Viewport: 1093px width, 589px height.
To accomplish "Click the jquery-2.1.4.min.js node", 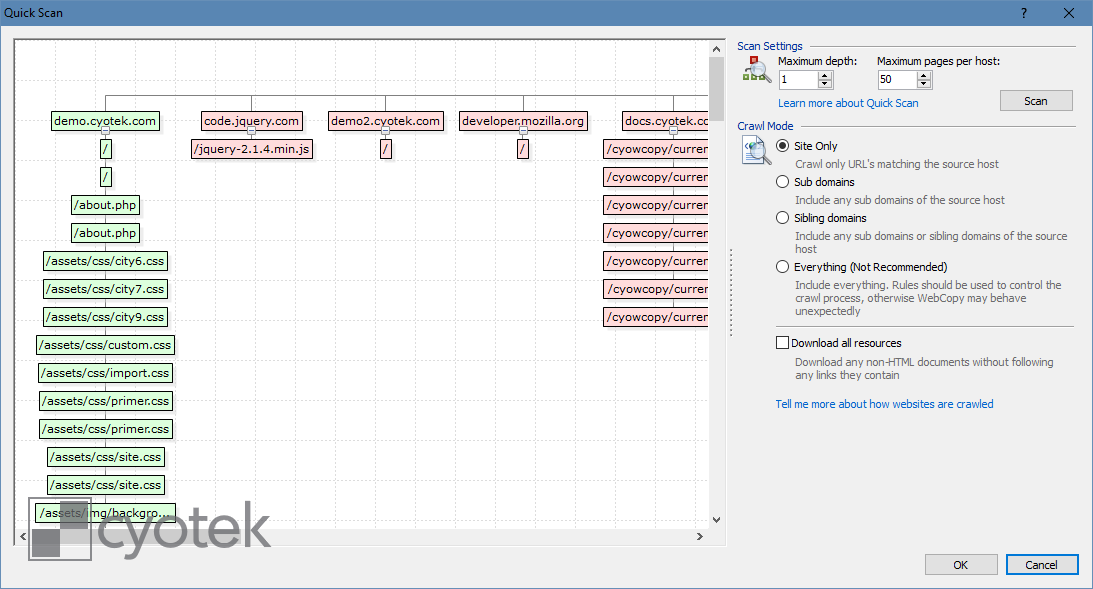I will point(251,148).
